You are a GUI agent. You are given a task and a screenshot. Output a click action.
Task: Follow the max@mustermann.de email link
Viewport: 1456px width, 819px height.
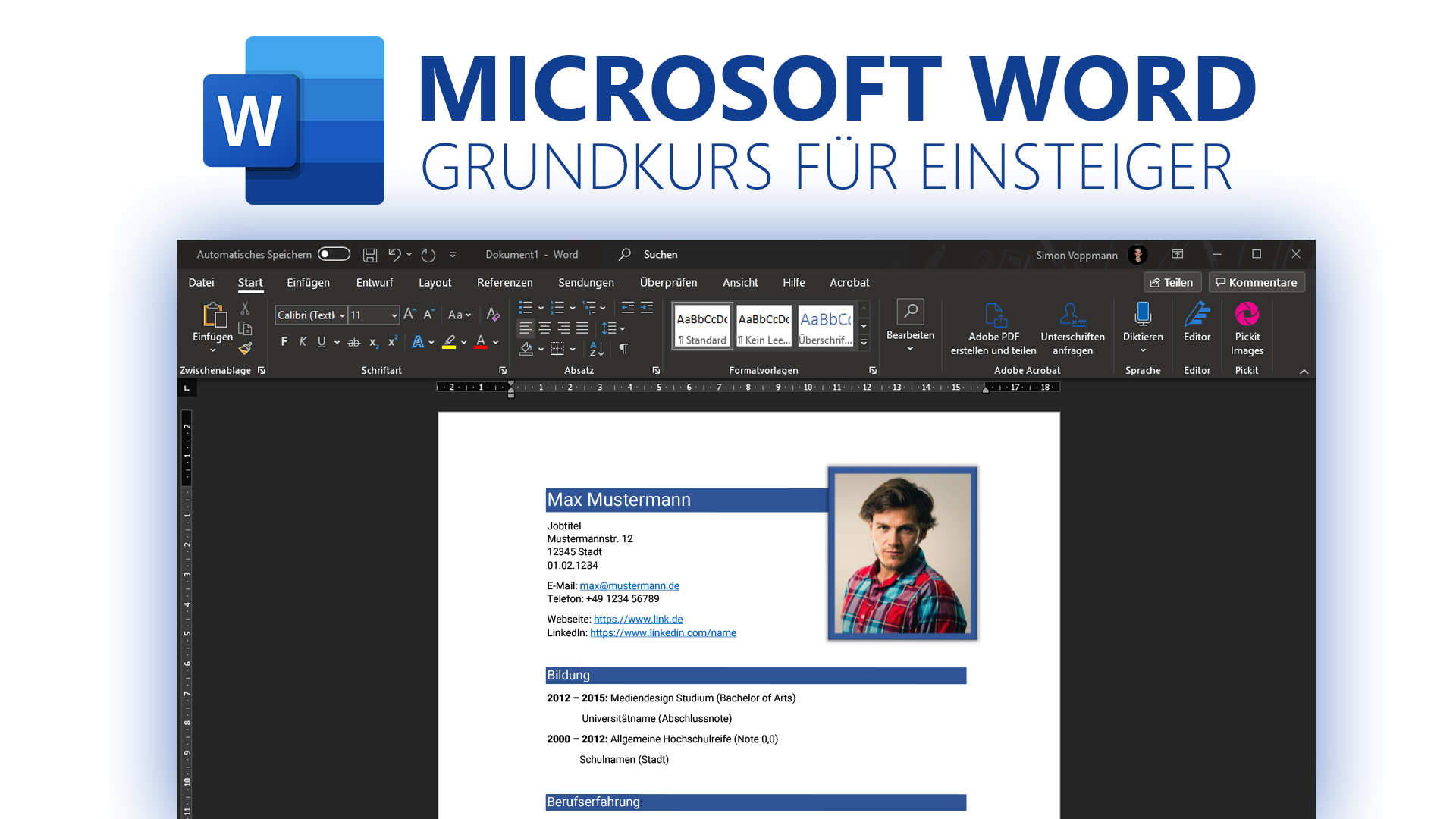[629, 585]
